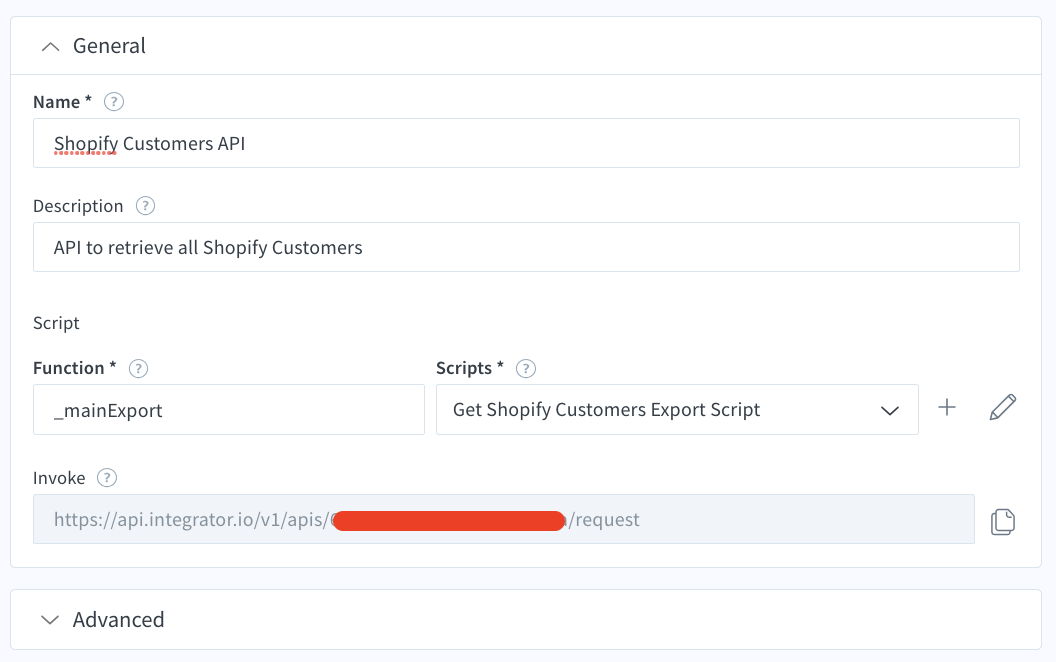Open the Name field help tooltip
Image resolution: width=1056 pixels, height=662 pixels.
[113, 101]
